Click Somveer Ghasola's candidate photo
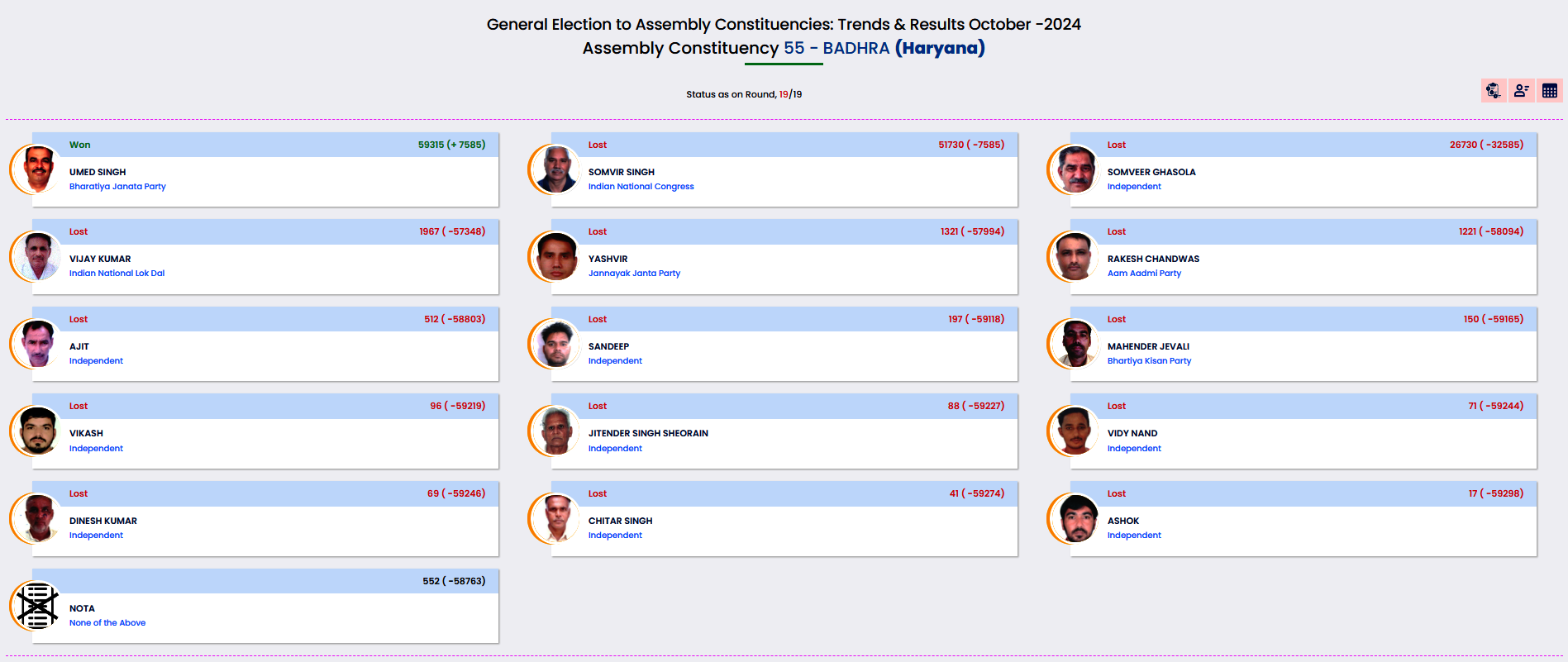1568x662 pixels. 1075,169
